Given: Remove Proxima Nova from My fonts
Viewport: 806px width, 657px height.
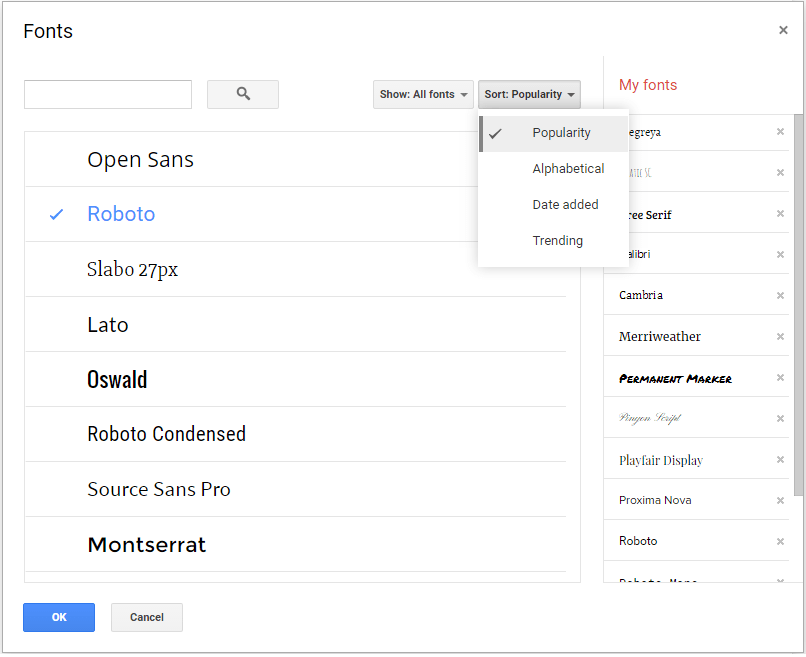Looking at the screenshot, I should click(780, 499).
